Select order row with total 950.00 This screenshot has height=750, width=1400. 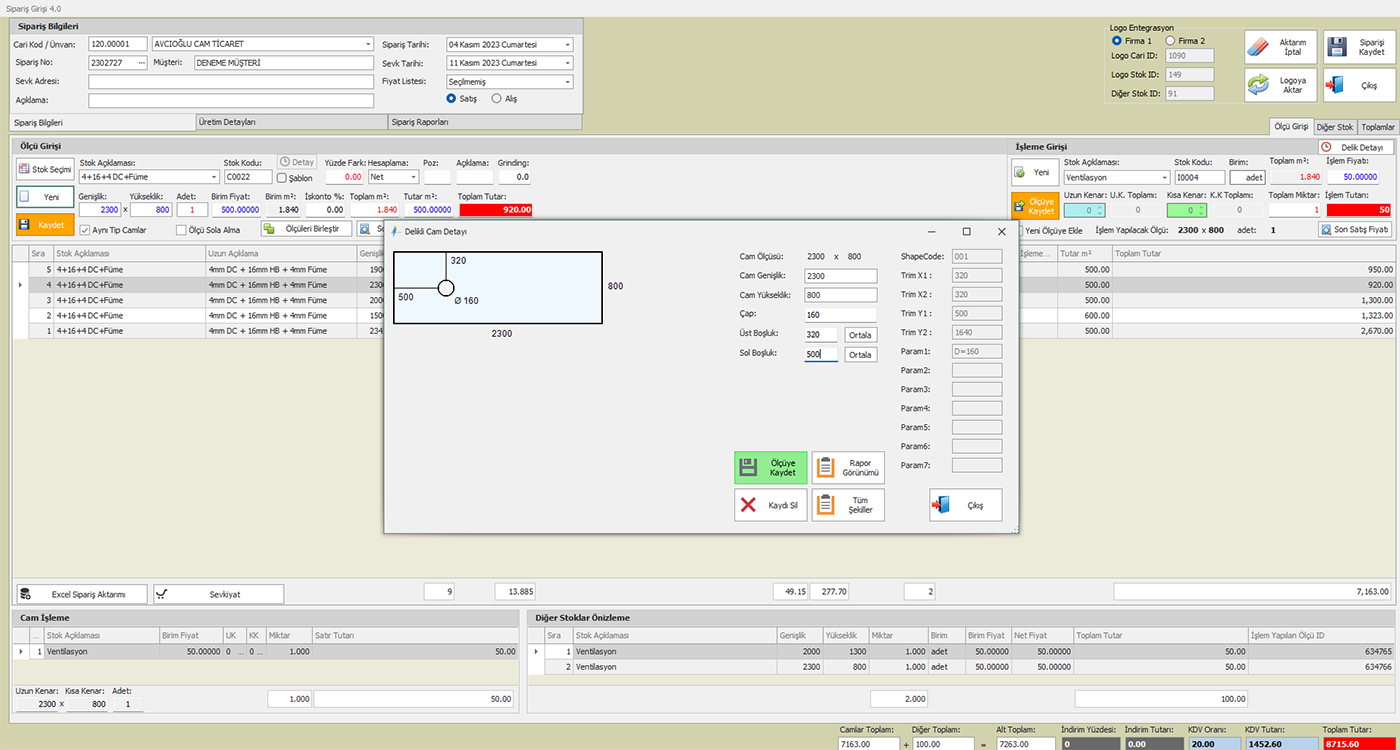(x=703, y=270)
